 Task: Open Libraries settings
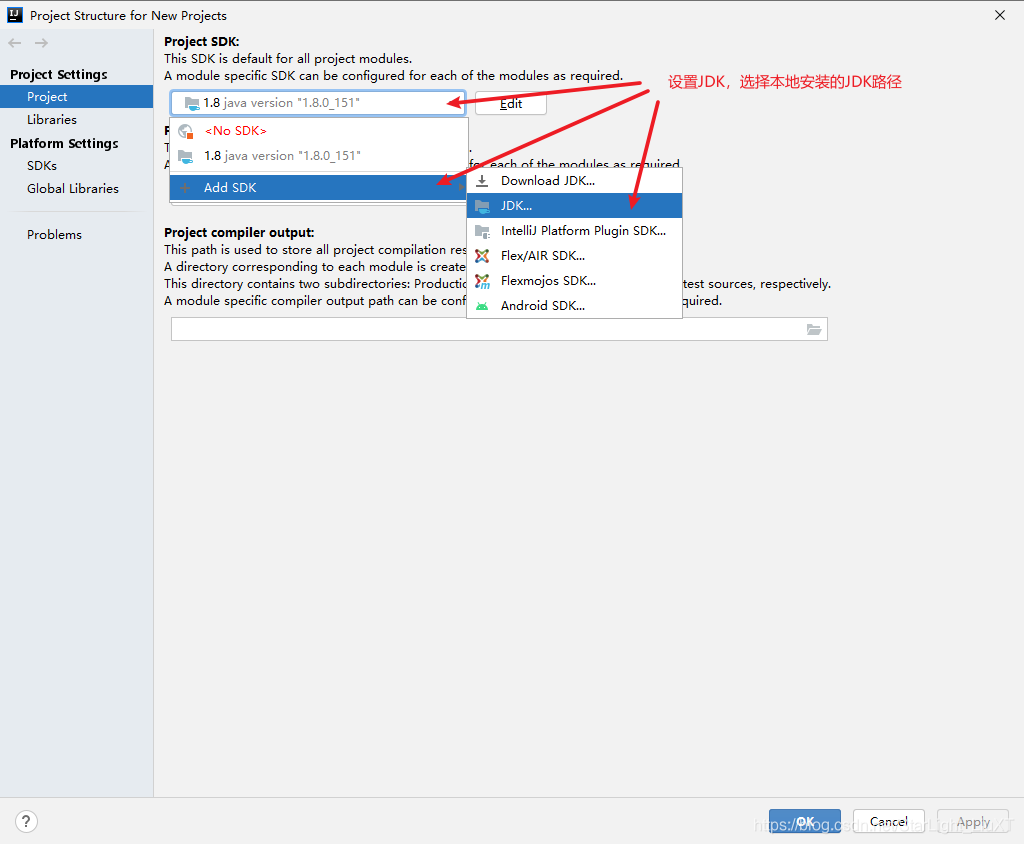tap(52, 120)
